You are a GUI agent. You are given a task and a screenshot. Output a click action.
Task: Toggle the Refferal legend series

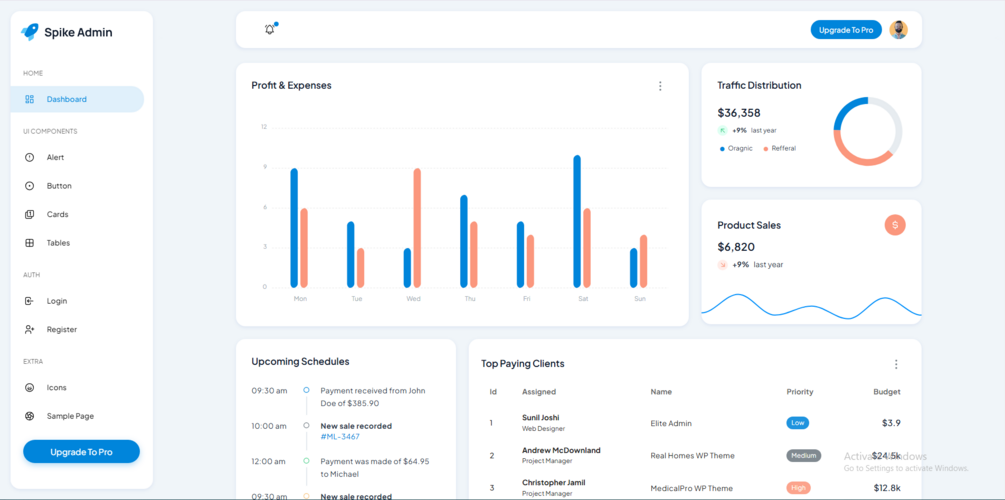pos(779,148)
